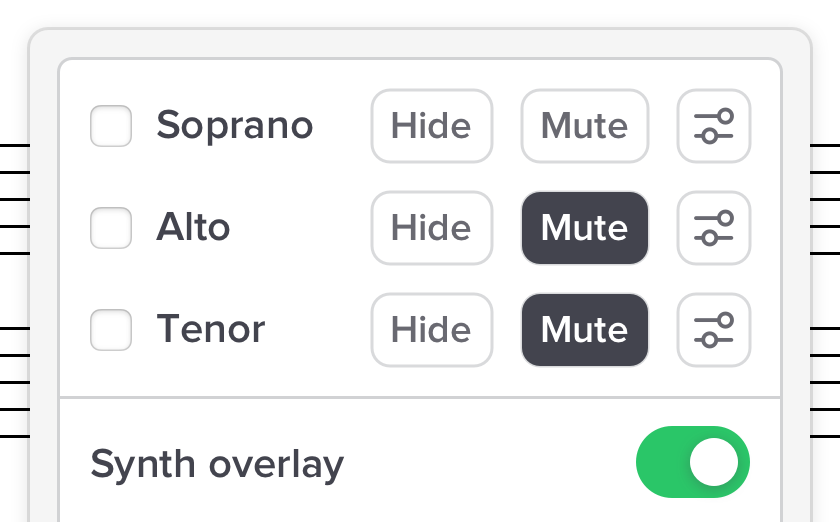Turn off the Synth overlay switch
The width and height of the screenshot is (840, 522).
[692, 462]
